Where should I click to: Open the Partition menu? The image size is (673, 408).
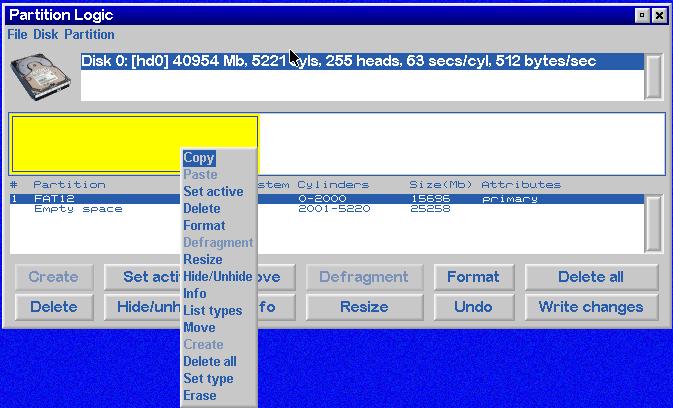(x=89, y=34)
